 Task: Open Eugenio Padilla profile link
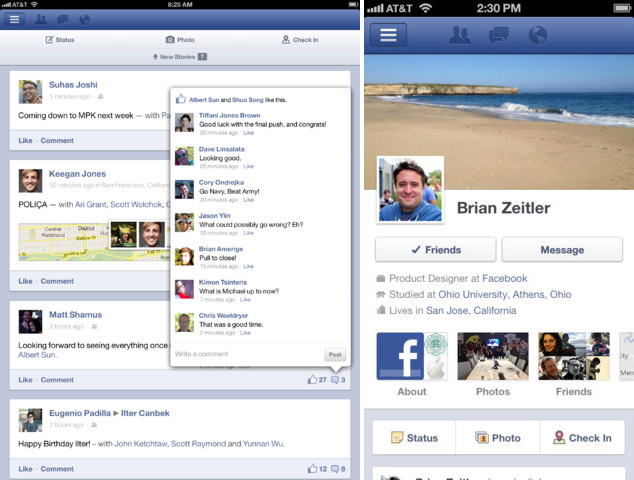pyautogui.click(x=80, y=413)
